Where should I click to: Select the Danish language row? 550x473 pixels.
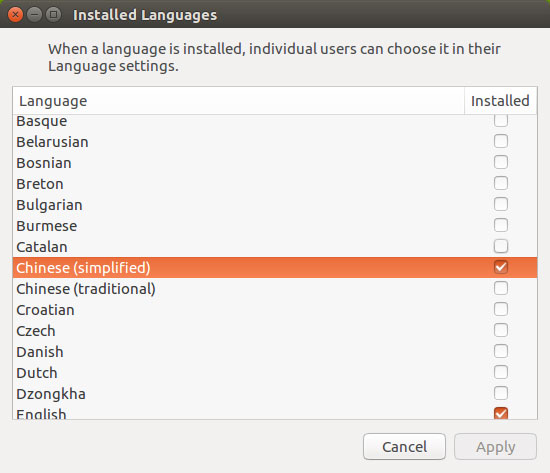click(x=275, y=352)
